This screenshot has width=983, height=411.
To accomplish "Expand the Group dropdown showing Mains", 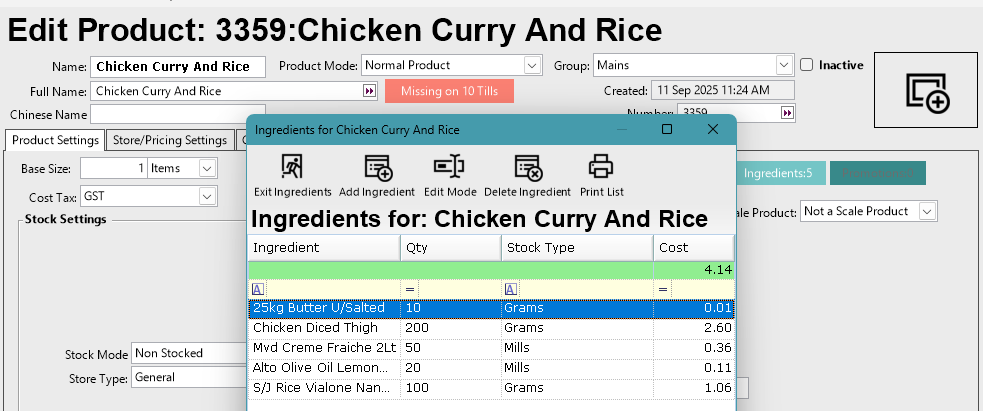I will click(x=783, y=65).
